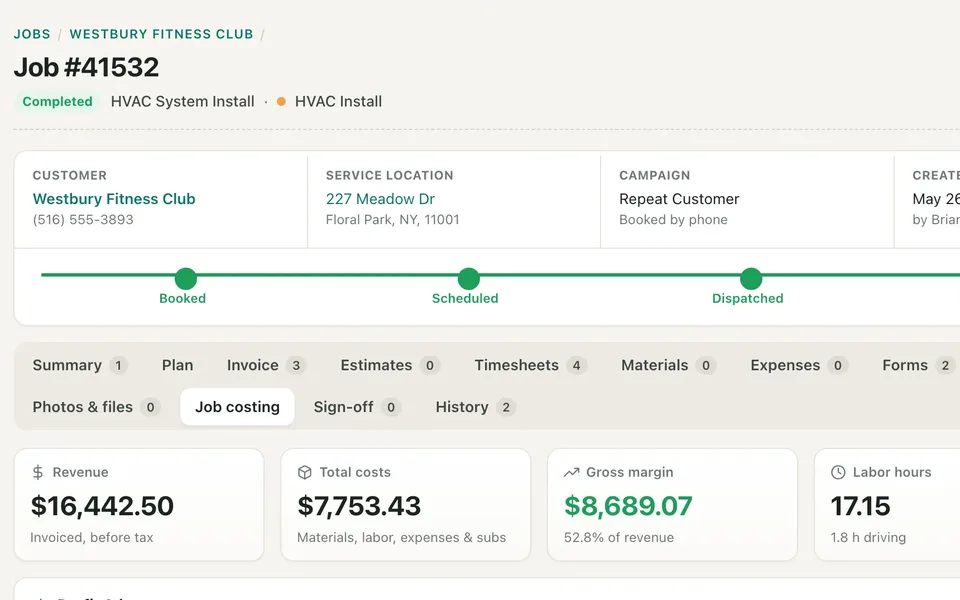
Task: Select the Job costing tab
Action: click(238, 407)
